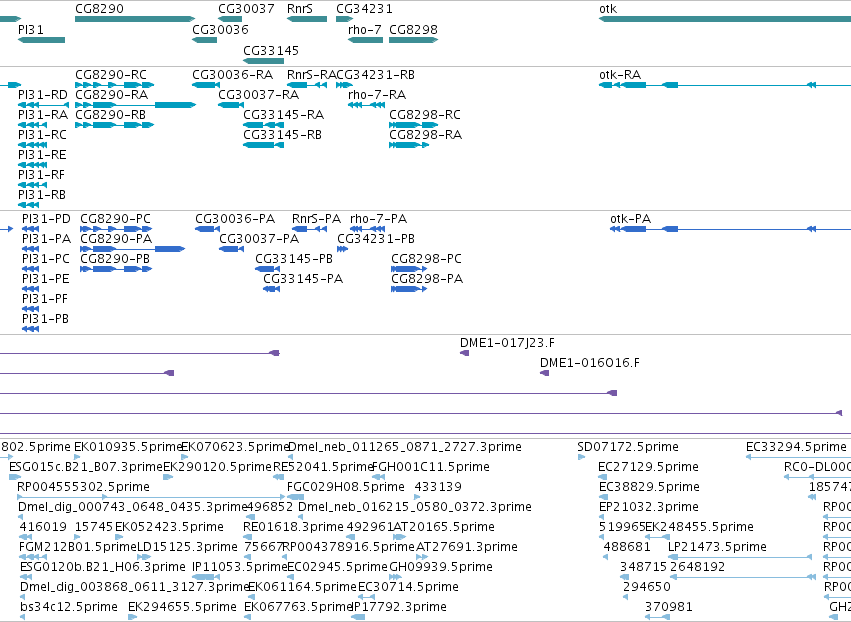851x622 pixels.
Task: Select transcript CG8290-RA
Action: tap(111, 94)
